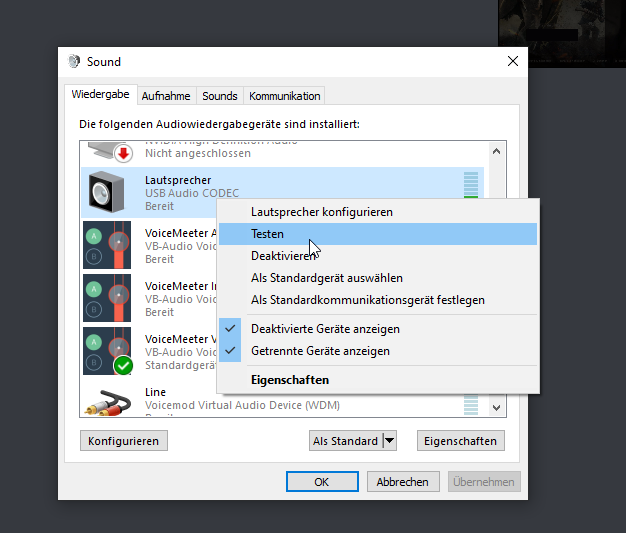Click the disconnected NVIDIA device red arrow icon
The height and width of the screenshot is (533, 626).
point(123,153)
